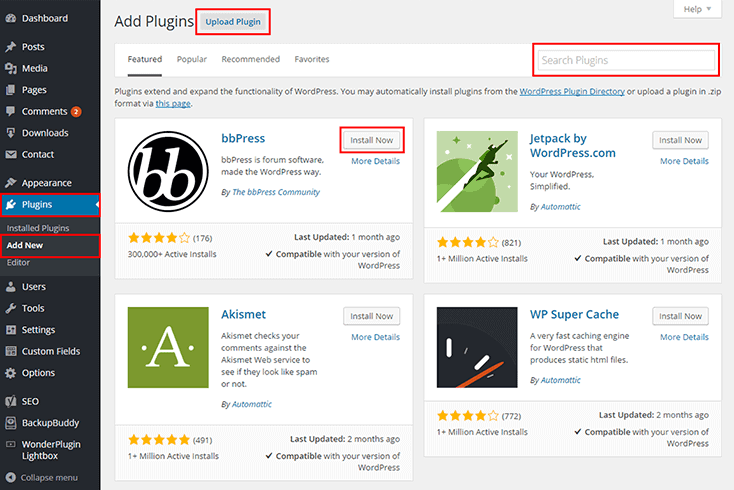Click the Tools wrench icon

coord(10,308)
